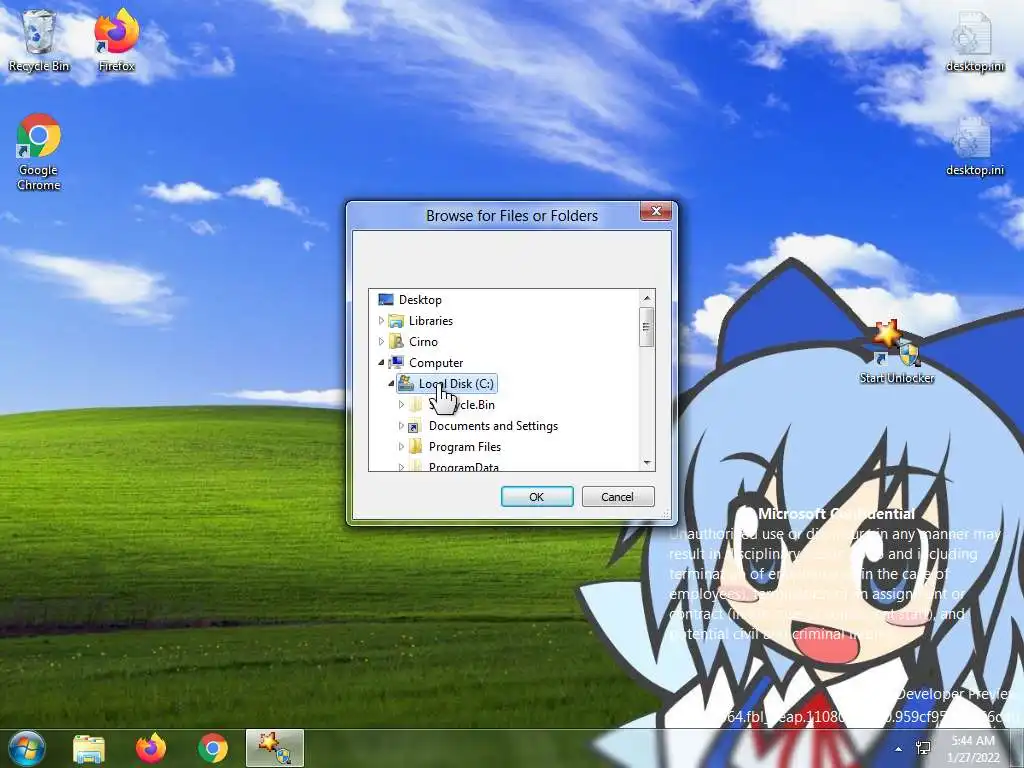Viewport: 1024px width, 768px height.
Task: Select the Program Files folder
Action: coord(464,447)
